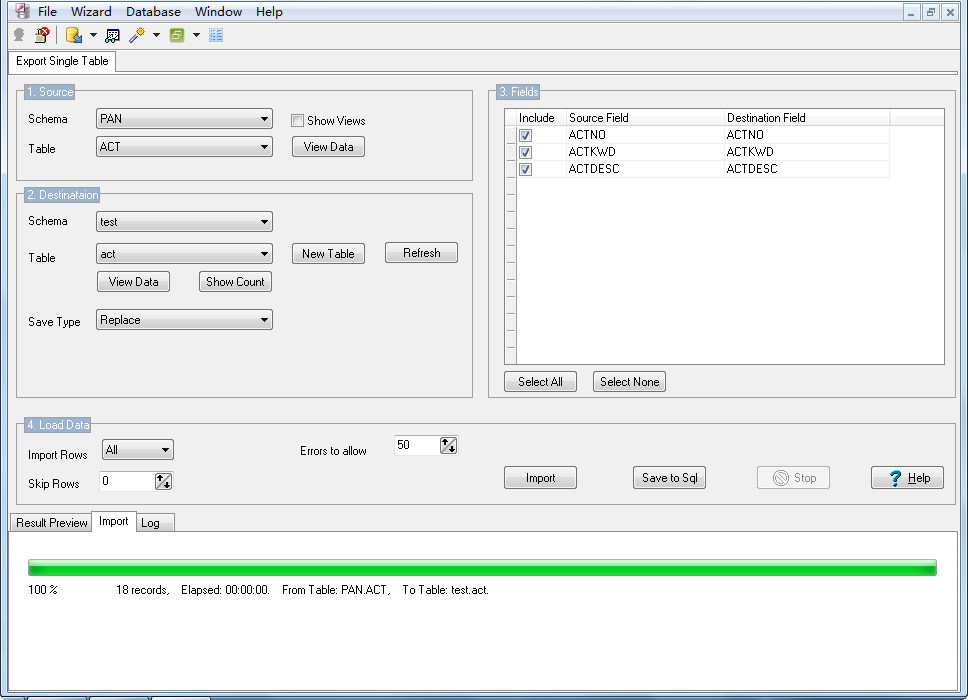
Task: Open arrow beside the database import icon
Action: (x=93, y=35)
